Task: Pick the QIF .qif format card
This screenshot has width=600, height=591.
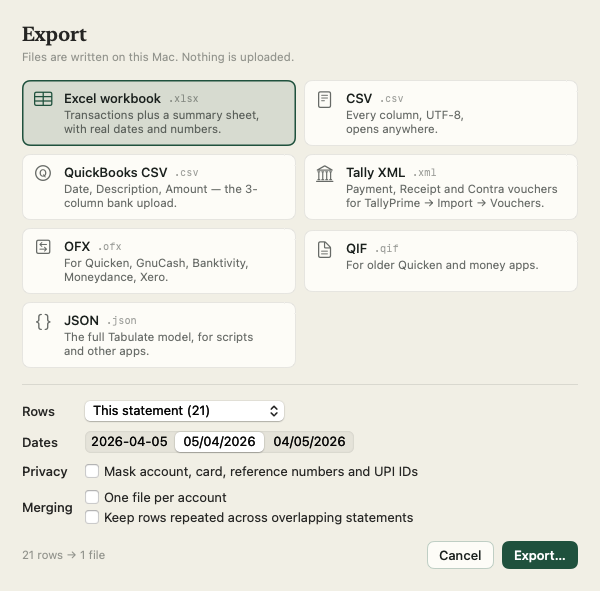Action: coord(441,261)
